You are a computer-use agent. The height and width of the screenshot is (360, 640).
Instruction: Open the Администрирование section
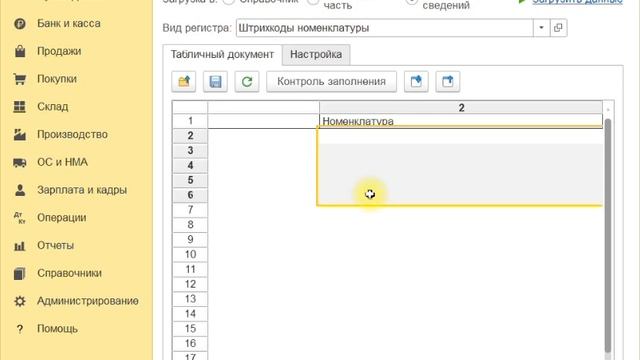[x=87, y=301]
